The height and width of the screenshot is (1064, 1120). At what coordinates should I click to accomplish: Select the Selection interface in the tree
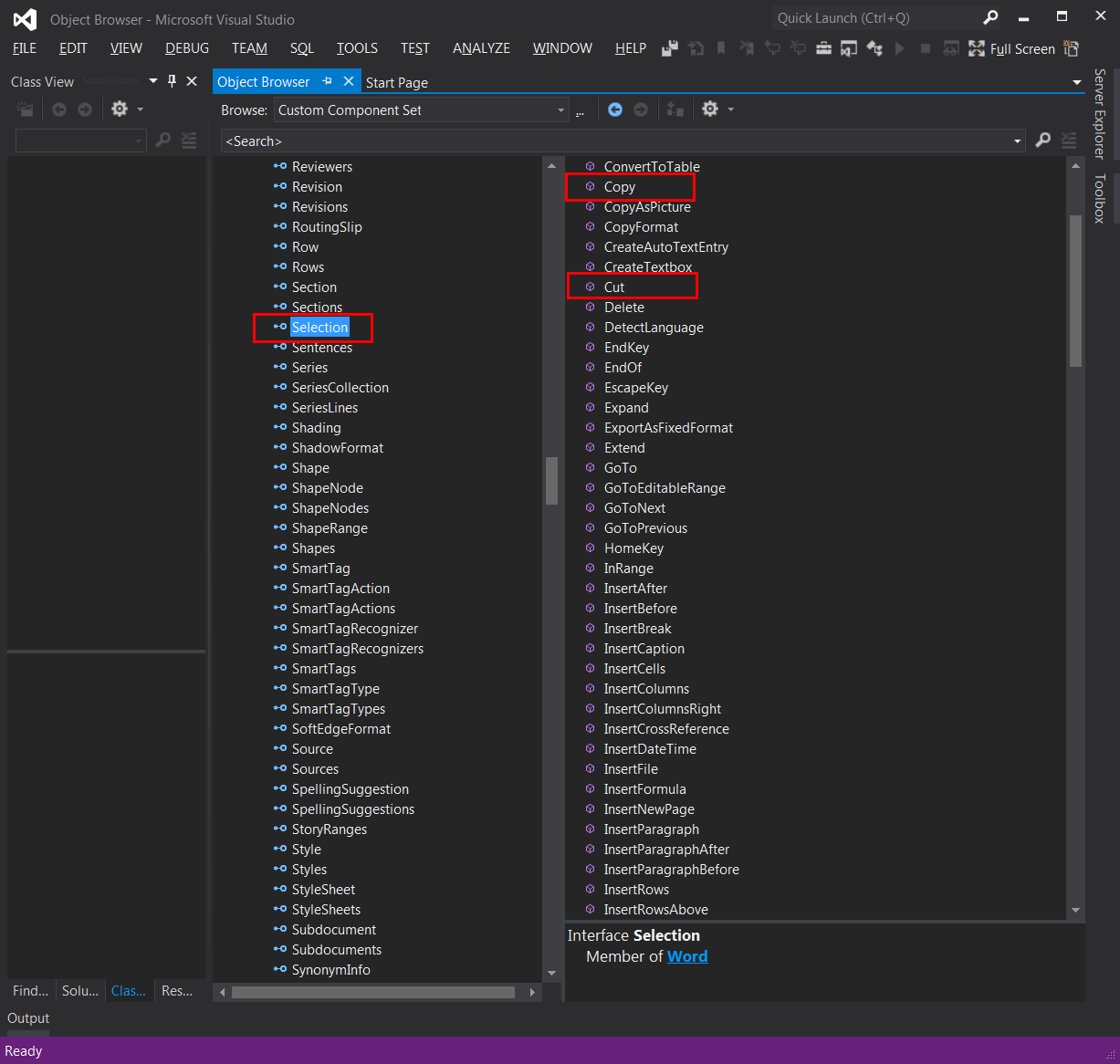coord(319,328)
